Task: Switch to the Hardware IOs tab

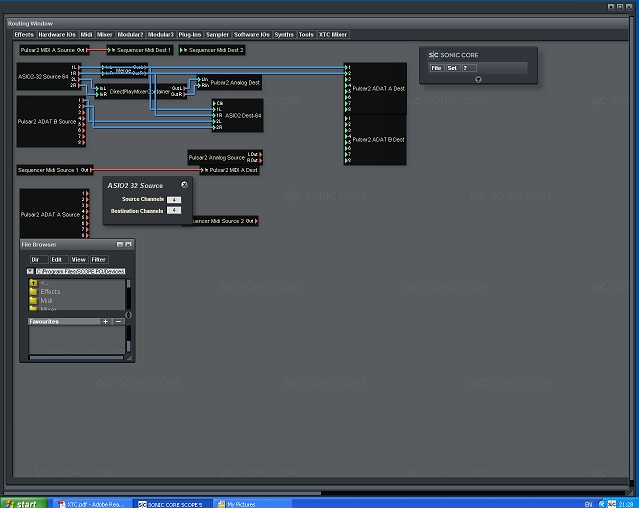Action: click(x=57, y=35)
